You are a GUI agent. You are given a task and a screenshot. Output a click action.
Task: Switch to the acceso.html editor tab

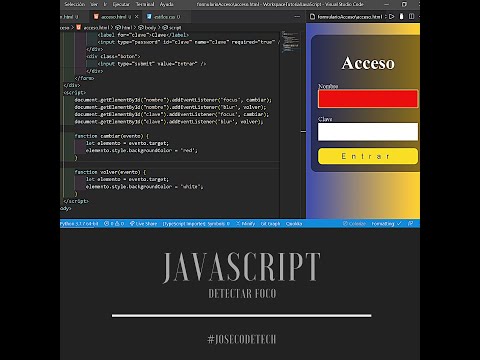(114, 17)
